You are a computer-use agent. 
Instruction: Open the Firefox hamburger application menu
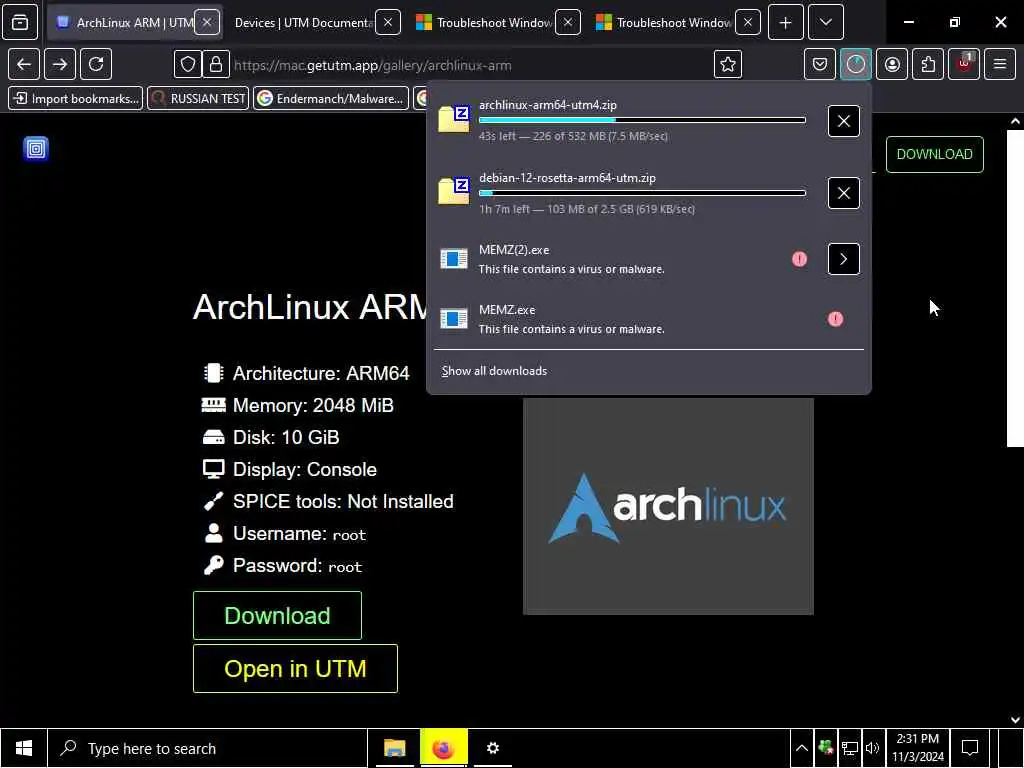click(x=1000, y=64)
